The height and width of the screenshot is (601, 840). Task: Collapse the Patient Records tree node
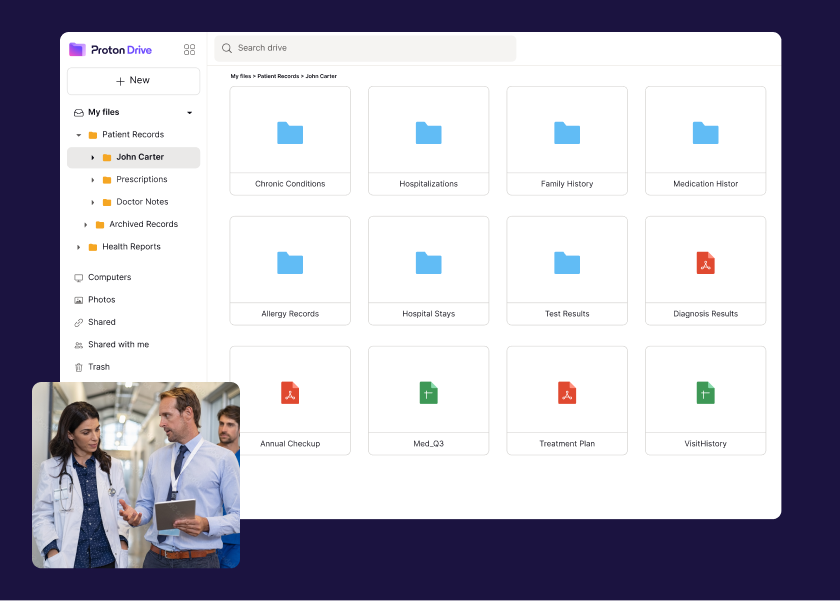coord(79,135)
